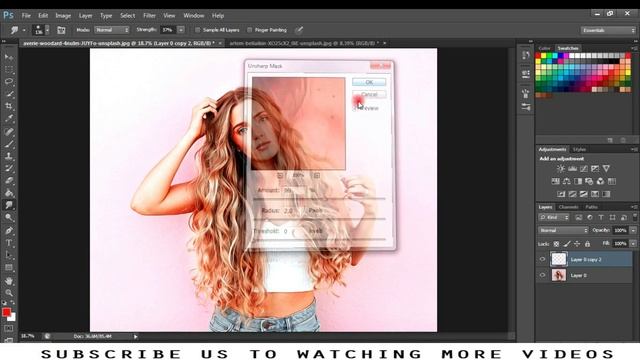Select the Hand tool

tap(9, 281)
